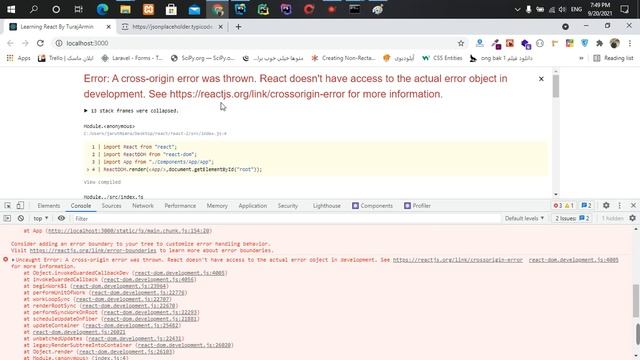Click the browser forward arrow

[25, 43]
